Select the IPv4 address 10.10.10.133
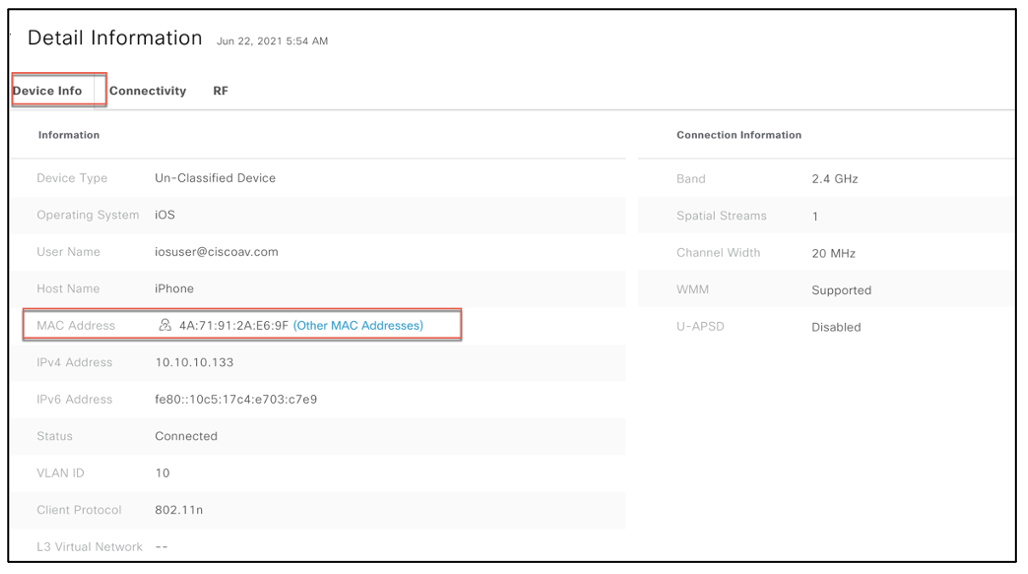This screenshot has height=574, width=1028. (x=194, y=363)
